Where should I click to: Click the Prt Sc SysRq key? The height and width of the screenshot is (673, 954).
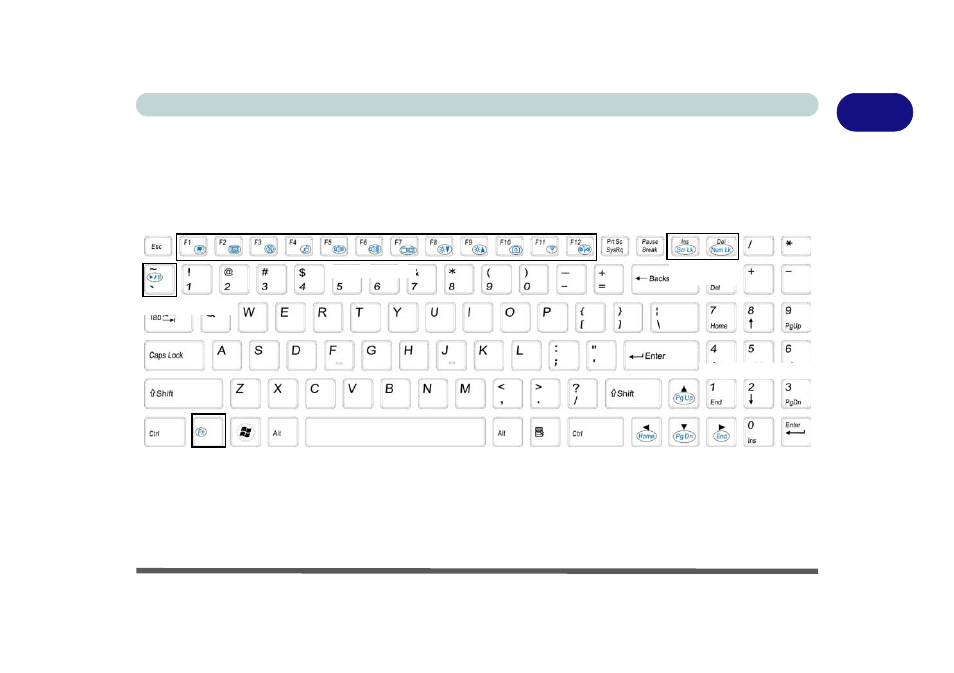pos(615,246)
